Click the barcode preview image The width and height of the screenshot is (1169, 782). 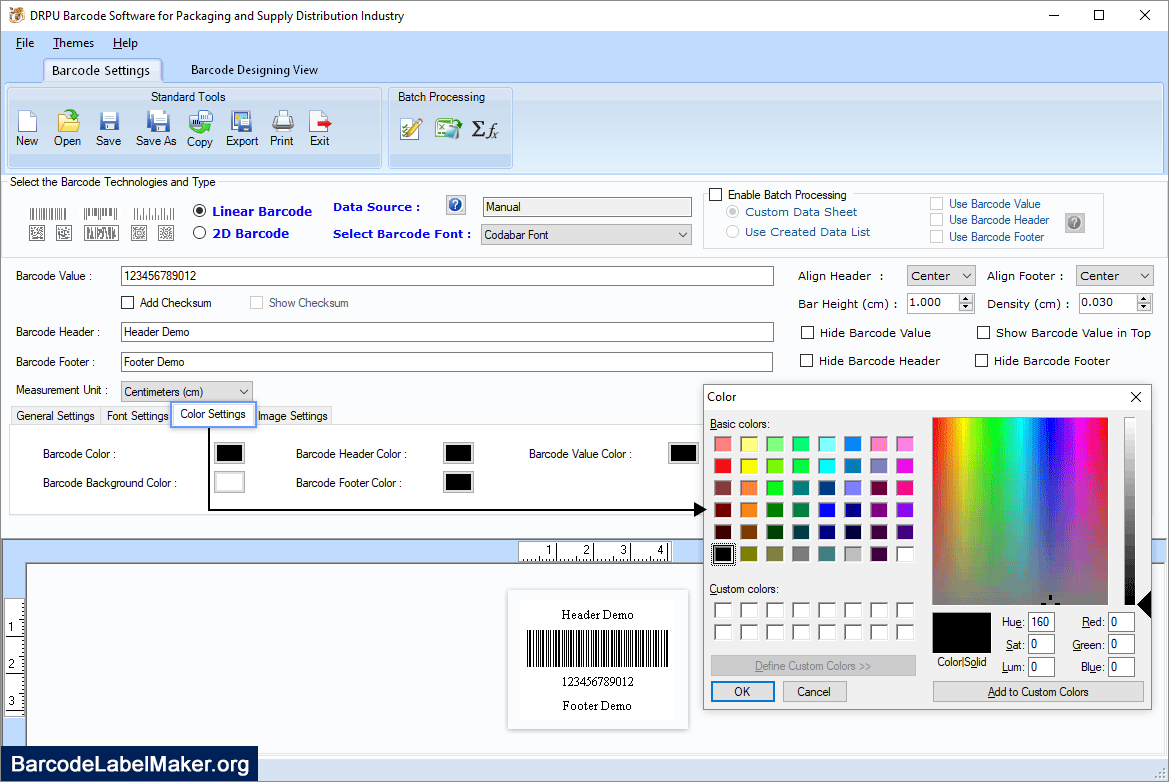tap(597, 660)
